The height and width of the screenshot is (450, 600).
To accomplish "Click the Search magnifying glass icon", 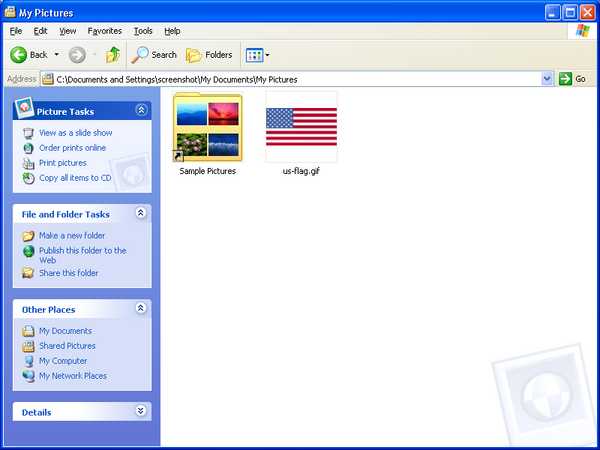I will point(140,55).
